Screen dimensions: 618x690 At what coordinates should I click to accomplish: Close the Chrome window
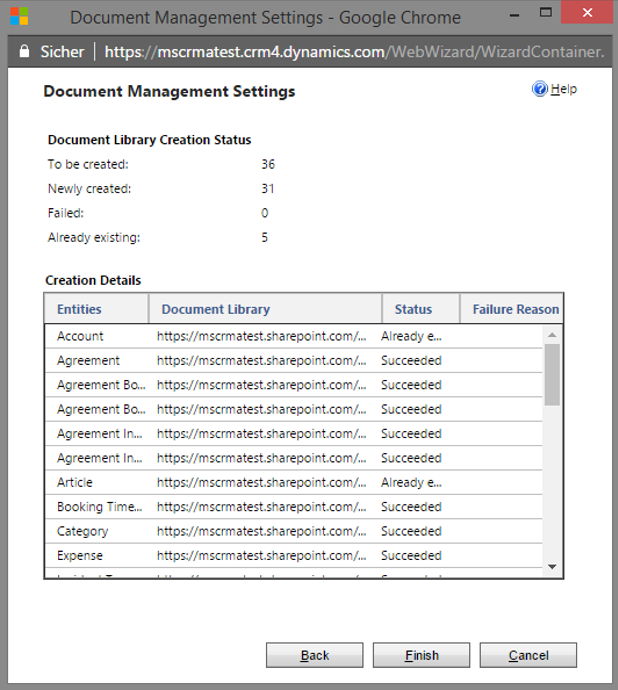click(x=587, y=12)
